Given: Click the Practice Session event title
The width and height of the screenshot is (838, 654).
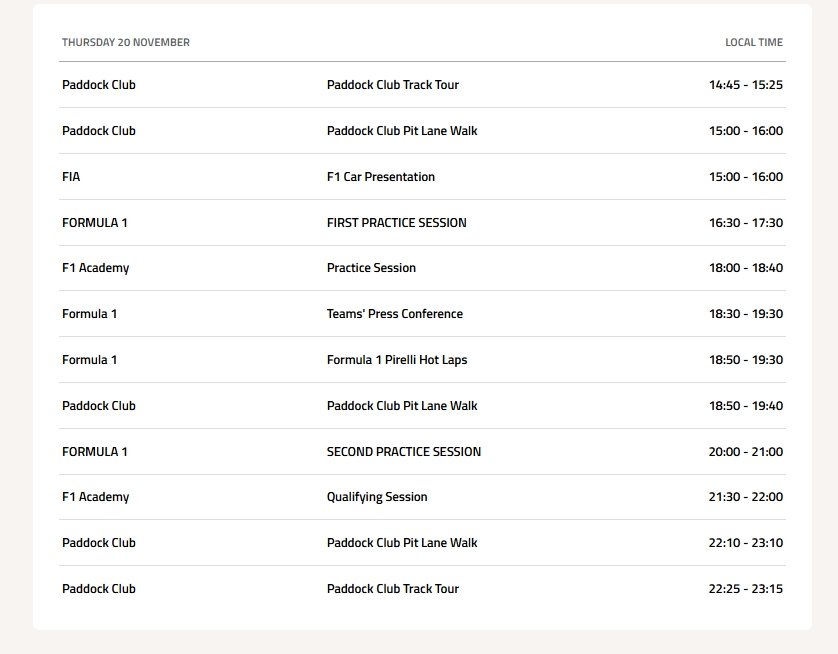Looking at the screenshot, I should 371,268.
